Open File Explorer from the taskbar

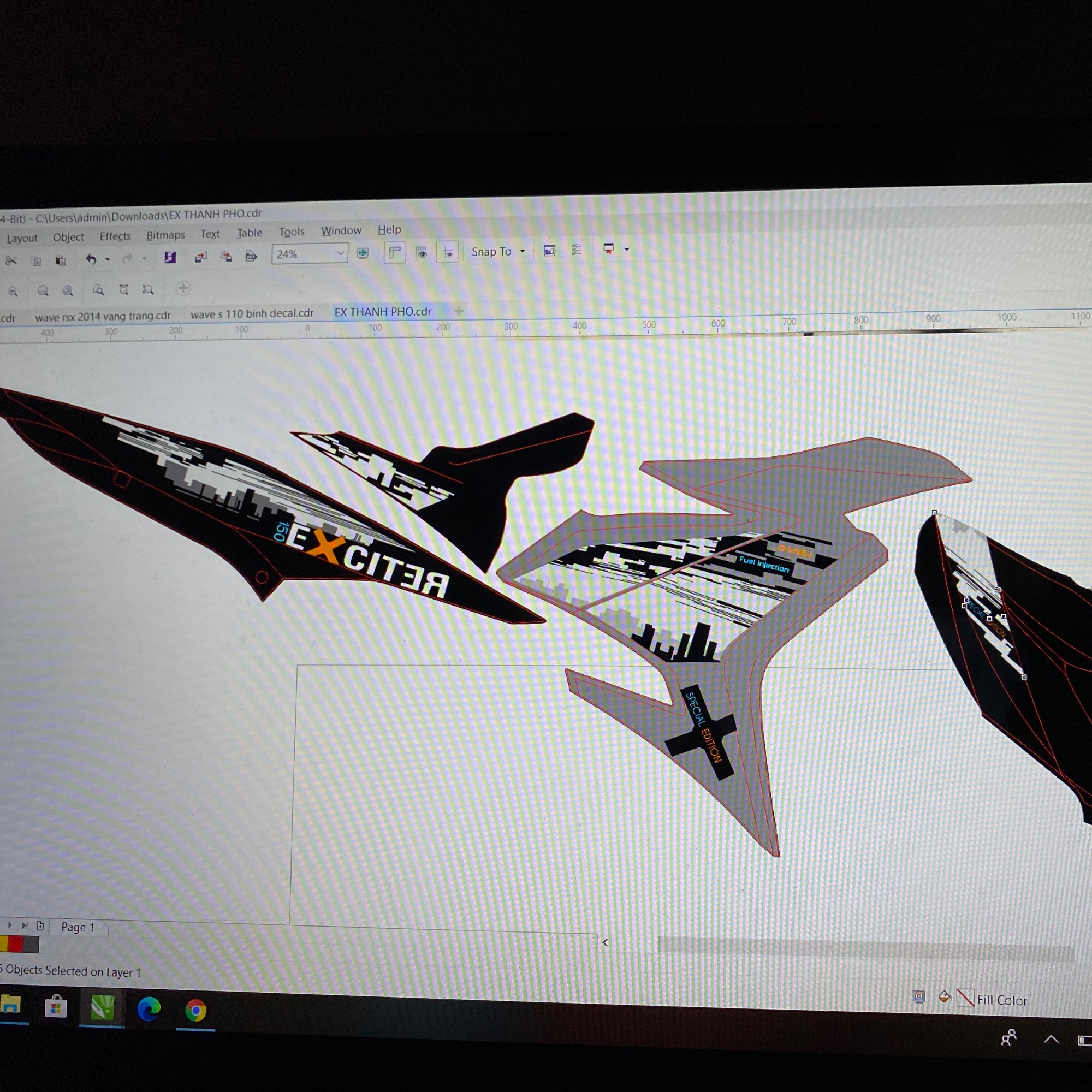pos(11,1005)
